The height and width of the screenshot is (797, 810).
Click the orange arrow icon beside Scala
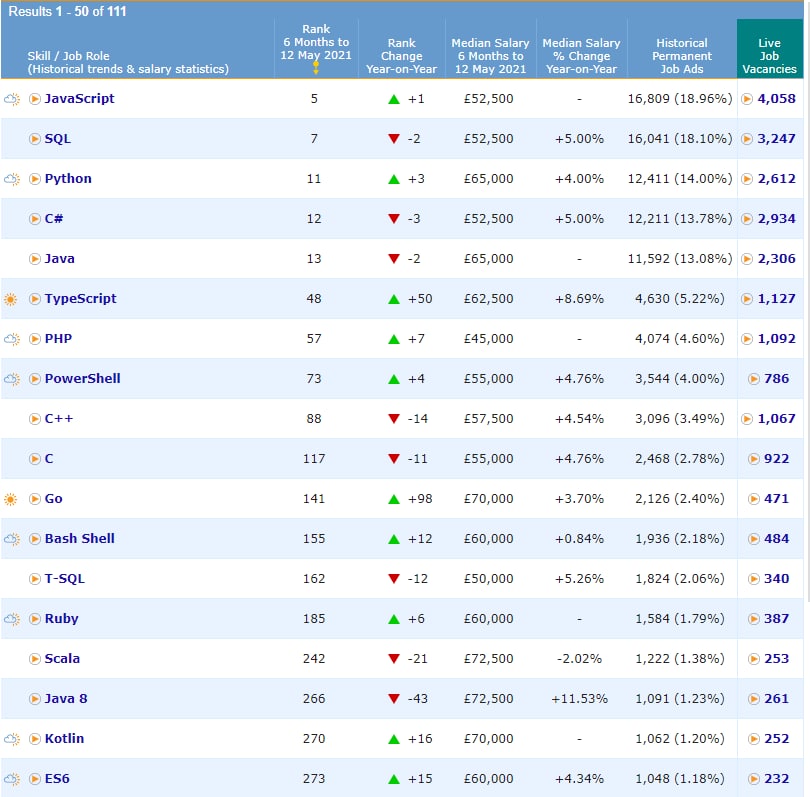(x=35, y=659)
